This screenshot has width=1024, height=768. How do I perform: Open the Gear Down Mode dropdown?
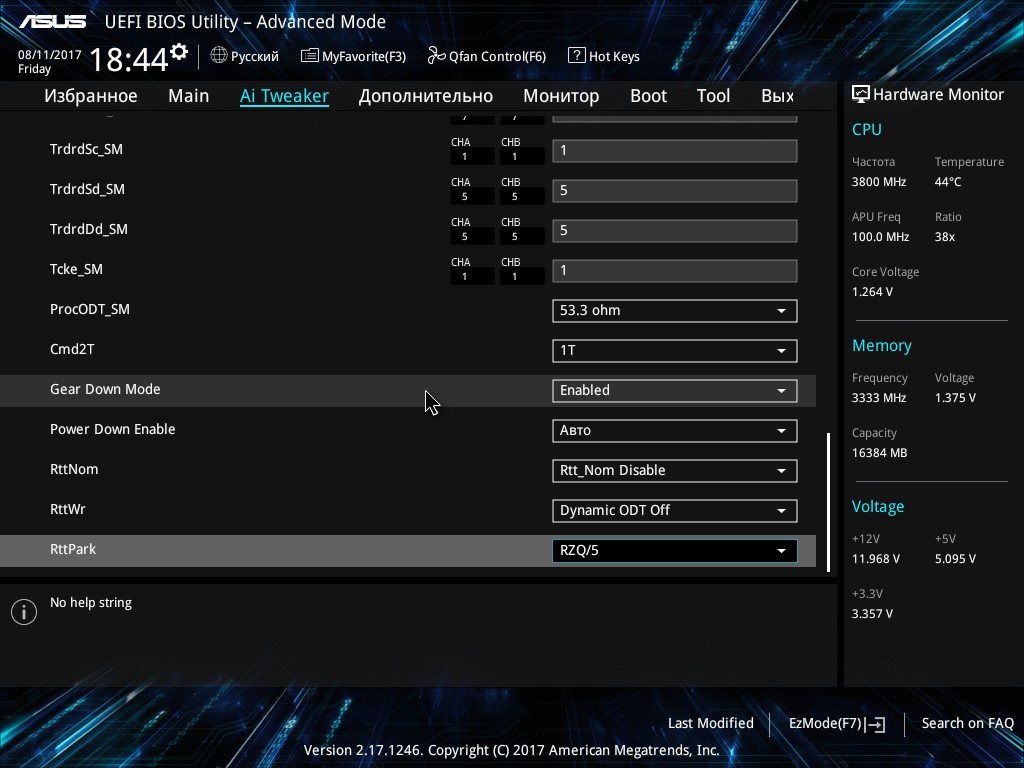pos(675,391)
